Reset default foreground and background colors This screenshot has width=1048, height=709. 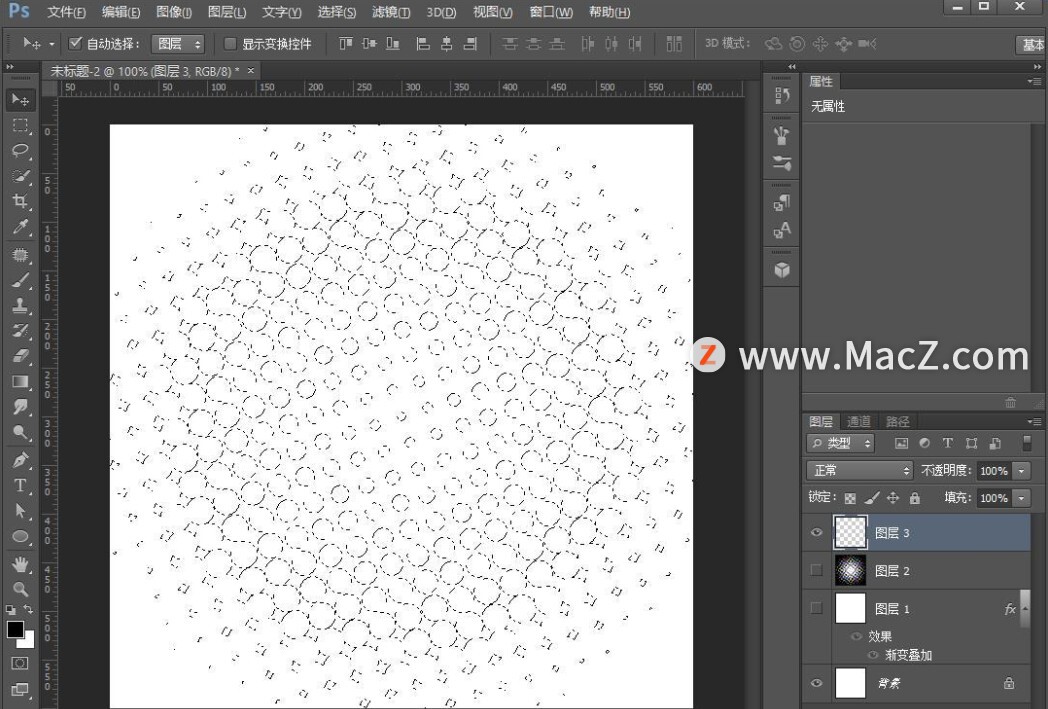click(11, 609)
